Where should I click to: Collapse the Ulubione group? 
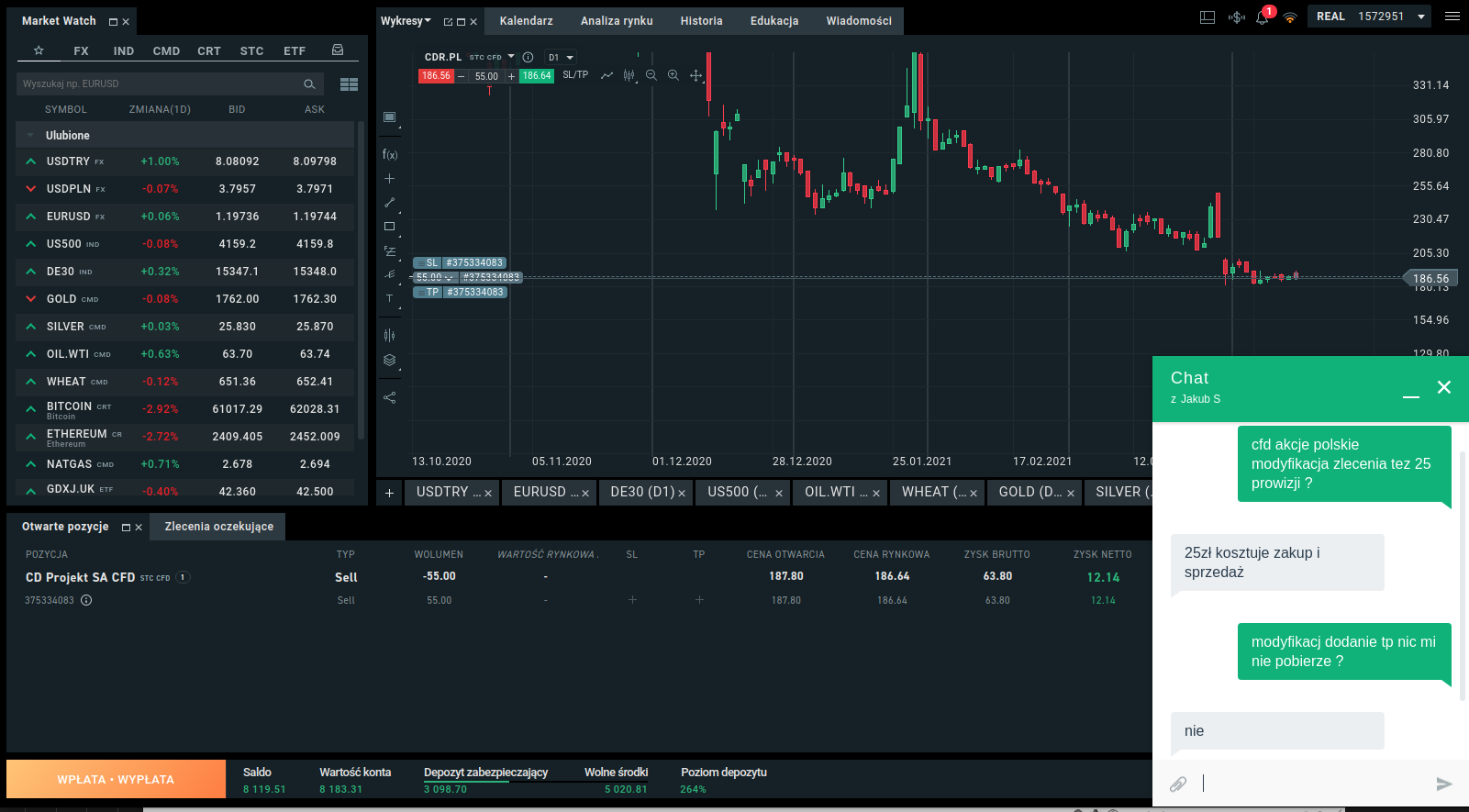[x=30, y=136]
